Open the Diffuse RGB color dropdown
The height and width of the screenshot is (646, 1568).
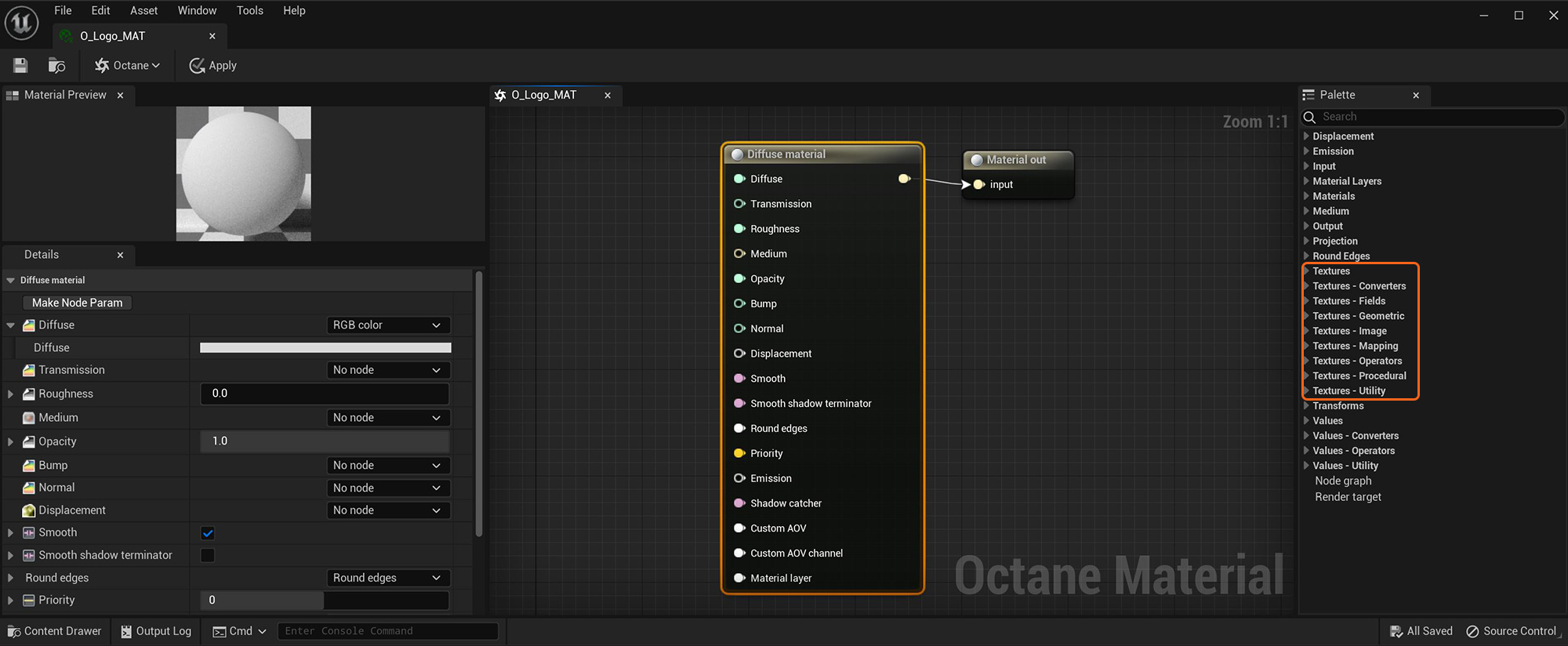[388, 325]
